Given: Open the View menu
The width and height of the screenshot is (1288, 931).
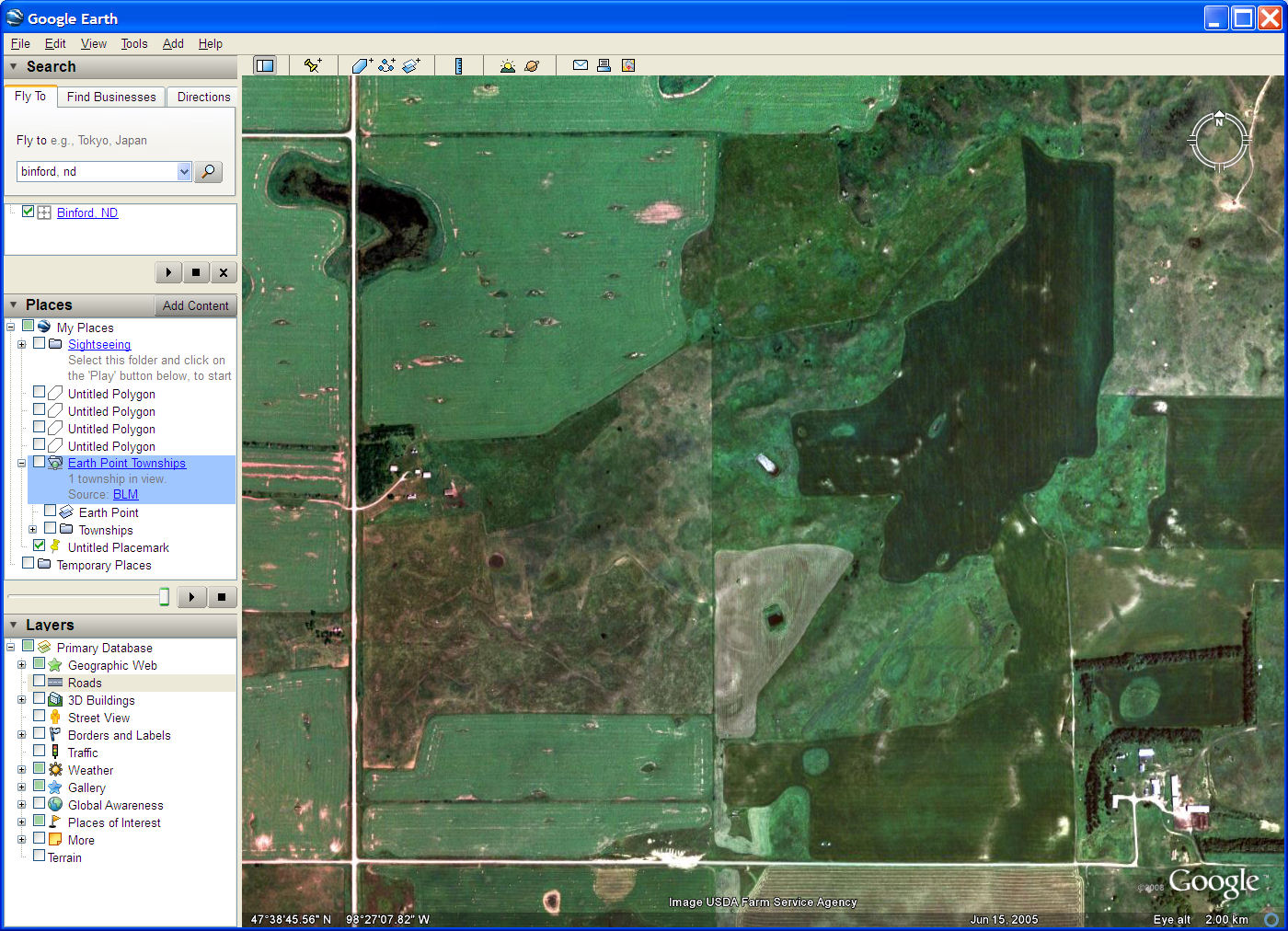Looking at the screenshot, I should [x=93, y=43].
